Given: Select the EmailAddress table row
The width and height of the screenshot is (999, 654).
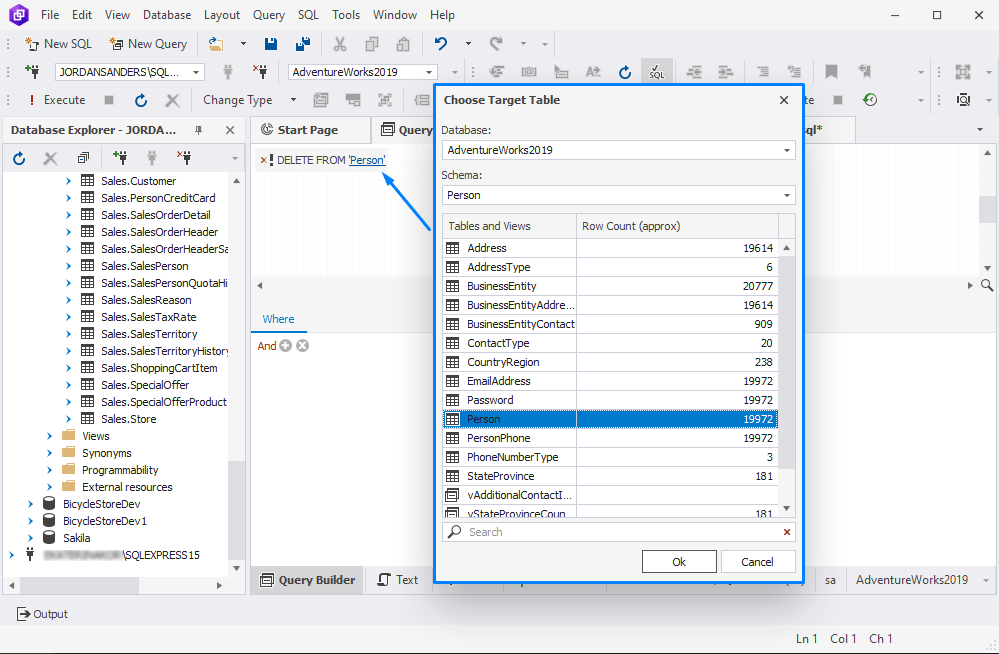Looking at the screenshot, I should click(x=610, y=381).
